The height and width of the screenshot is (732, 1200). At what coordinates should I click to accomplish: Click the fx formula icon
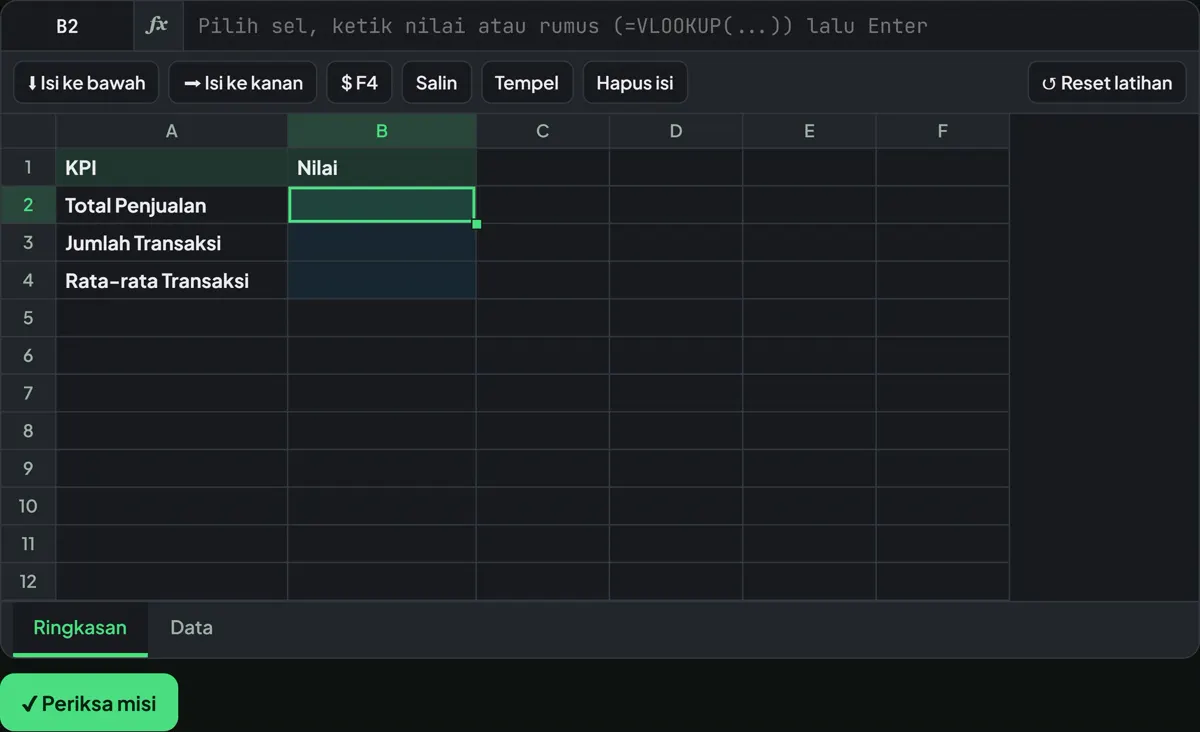[x=157, y=26]
